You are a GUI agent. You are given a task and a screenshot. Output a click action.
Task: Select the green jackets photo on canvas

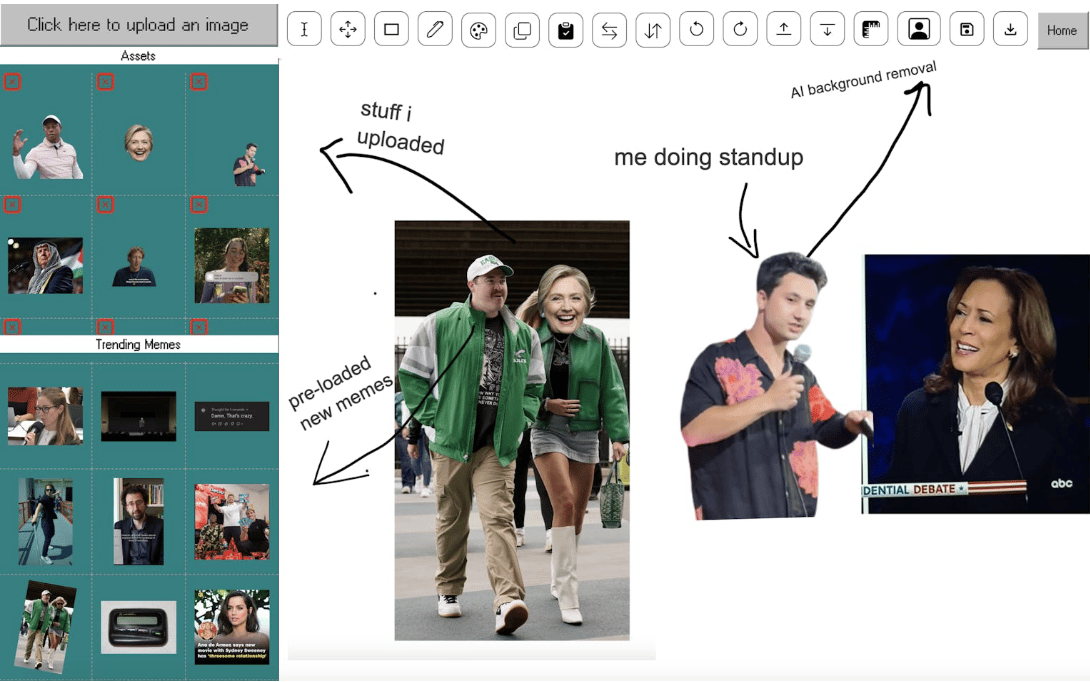pyautogui.click(x=512, y=430)
